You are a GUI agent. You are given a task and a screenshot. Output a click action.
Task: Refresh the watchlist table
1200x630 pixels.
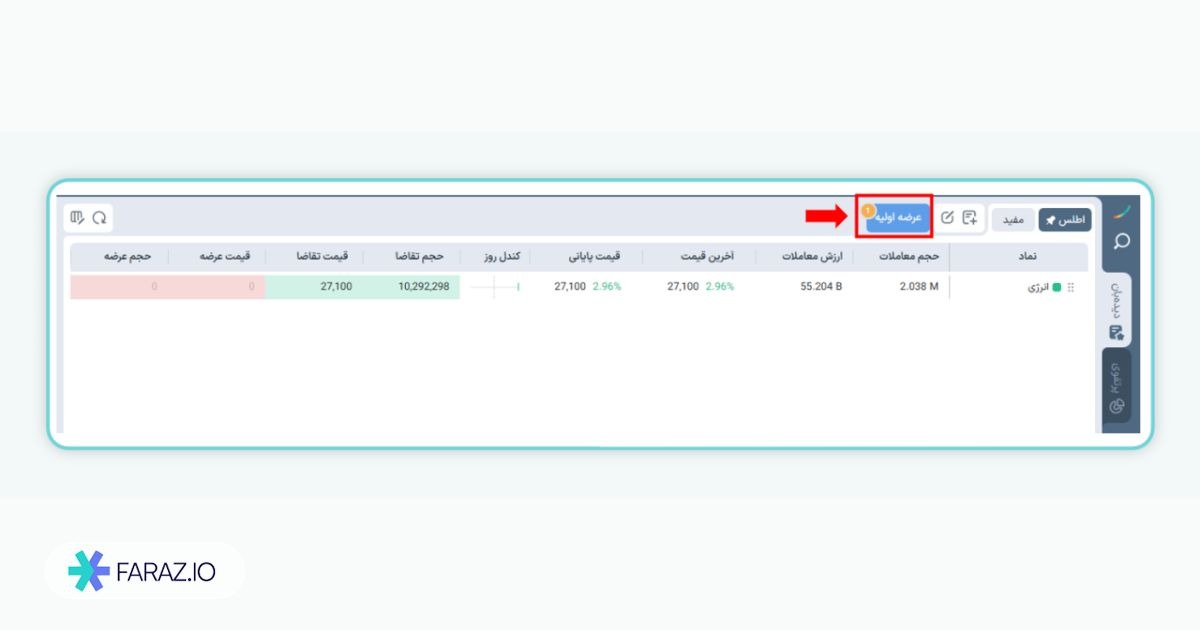click(99, 217)
